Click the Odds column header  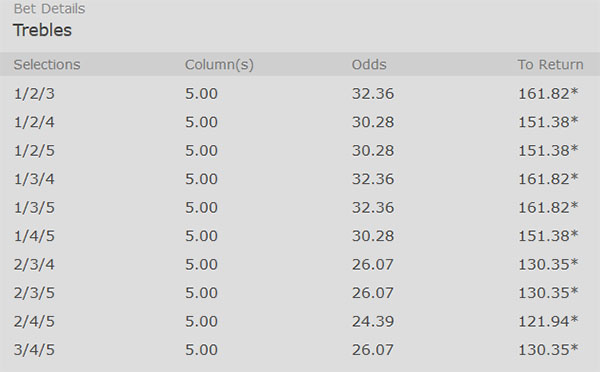tap(369, 64)
